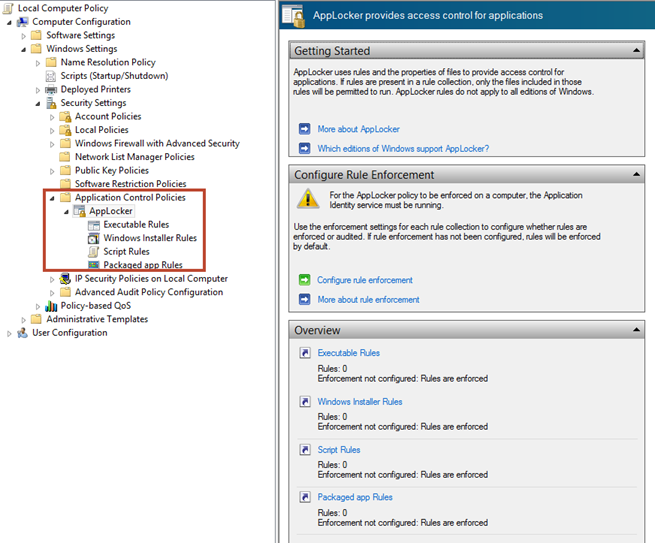Select Software Restriction Policies in the tree

(130, 184)
